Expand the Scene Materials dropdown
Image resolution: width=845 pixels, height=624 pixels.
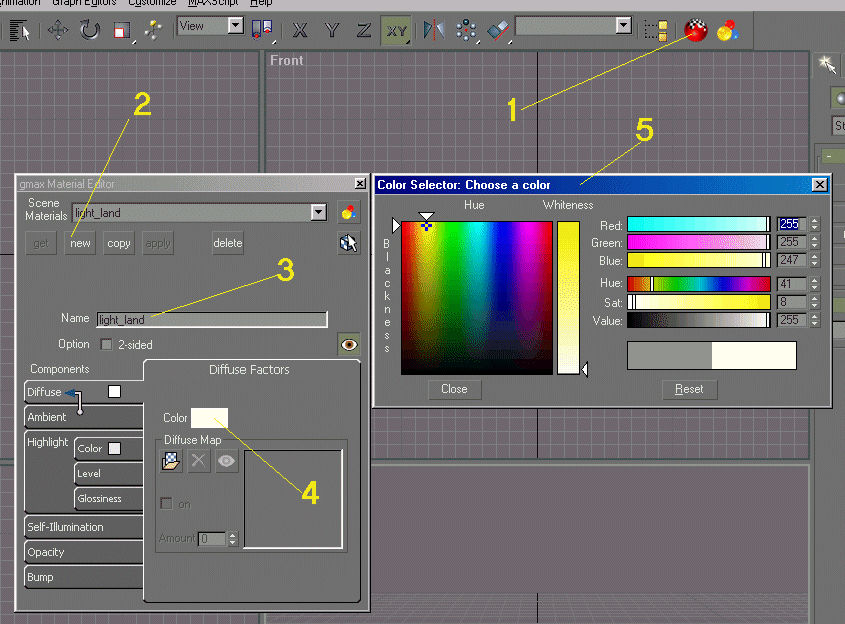tap(318, 212)
